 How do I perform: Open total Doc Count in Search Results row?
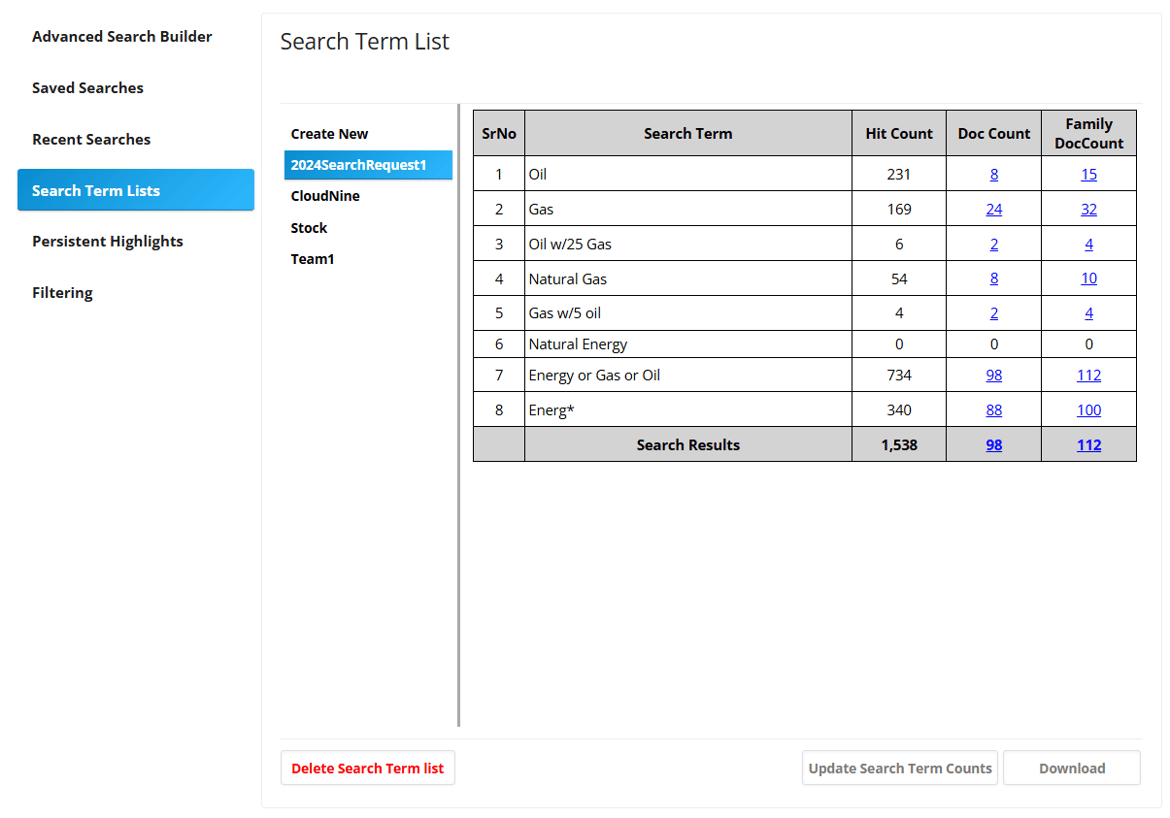coord(993,444)
